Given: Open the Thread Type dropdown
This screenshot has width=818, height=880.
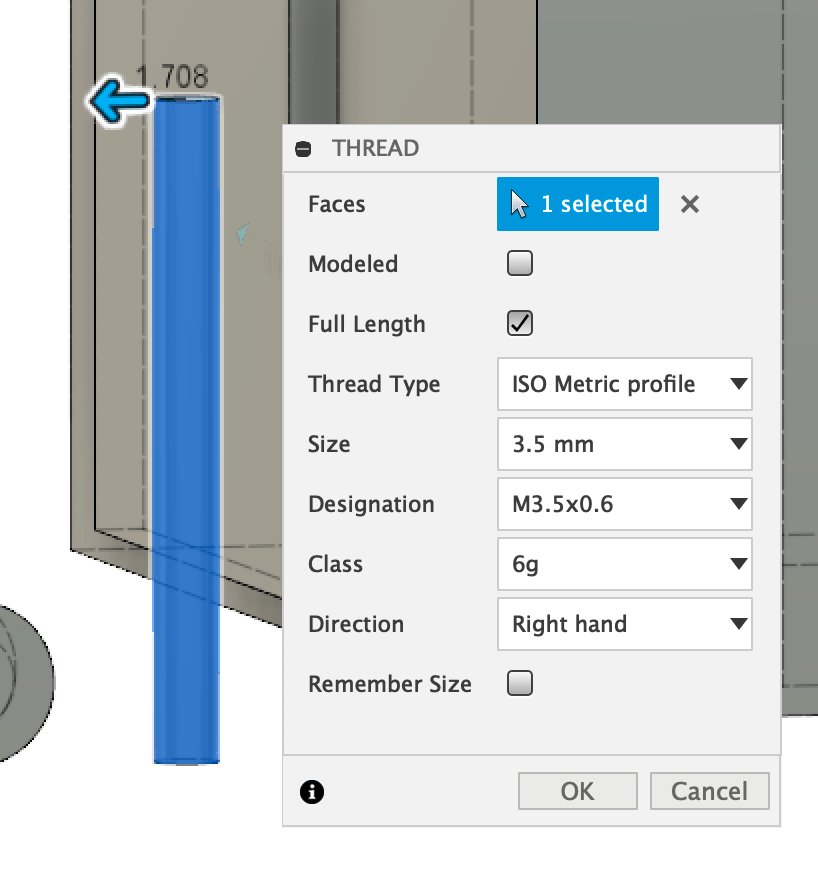Looking at the screenshot, I should coord(624,384).
